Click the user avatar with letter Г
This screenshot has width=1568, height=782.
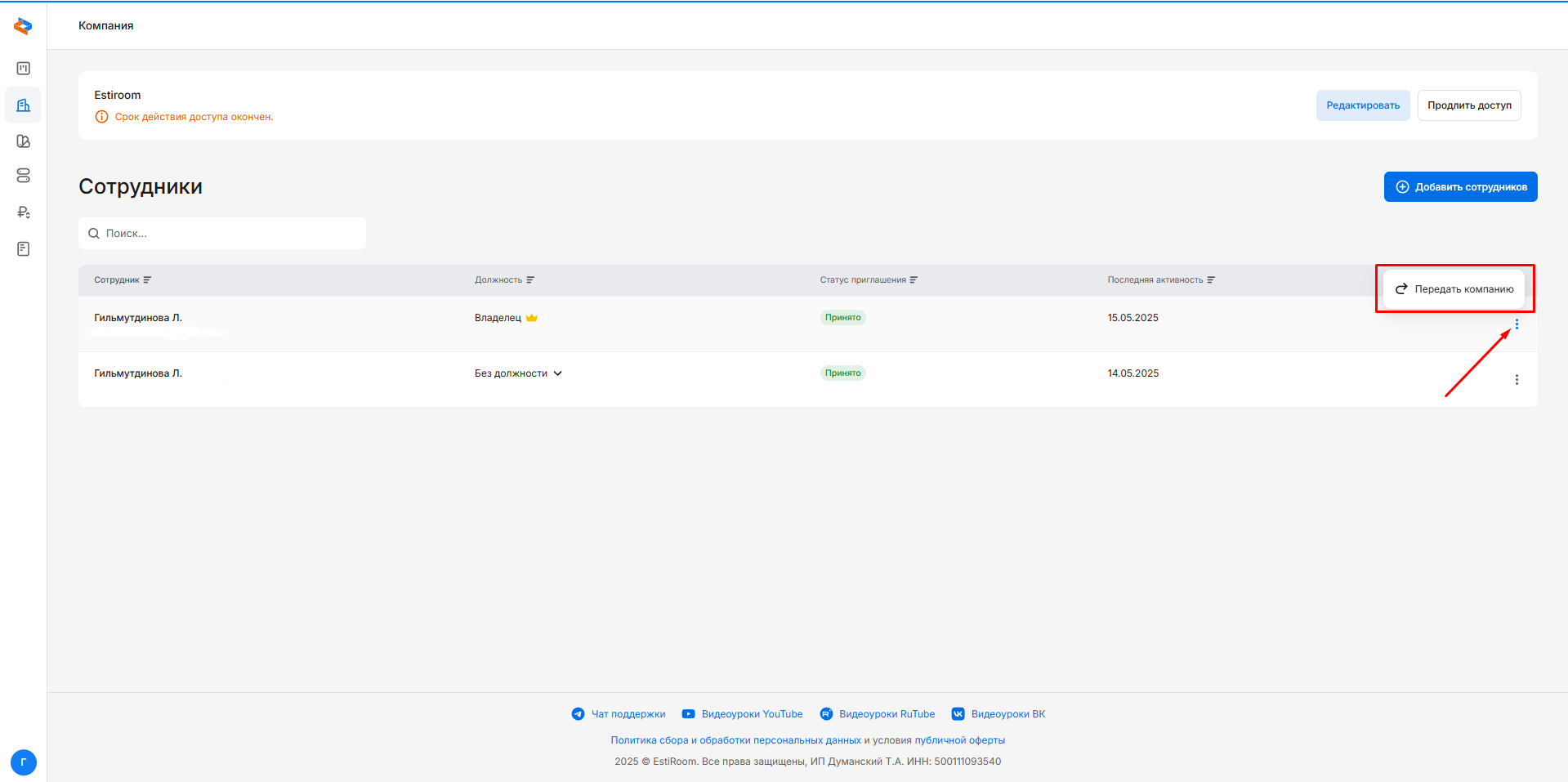coord(23,762)
